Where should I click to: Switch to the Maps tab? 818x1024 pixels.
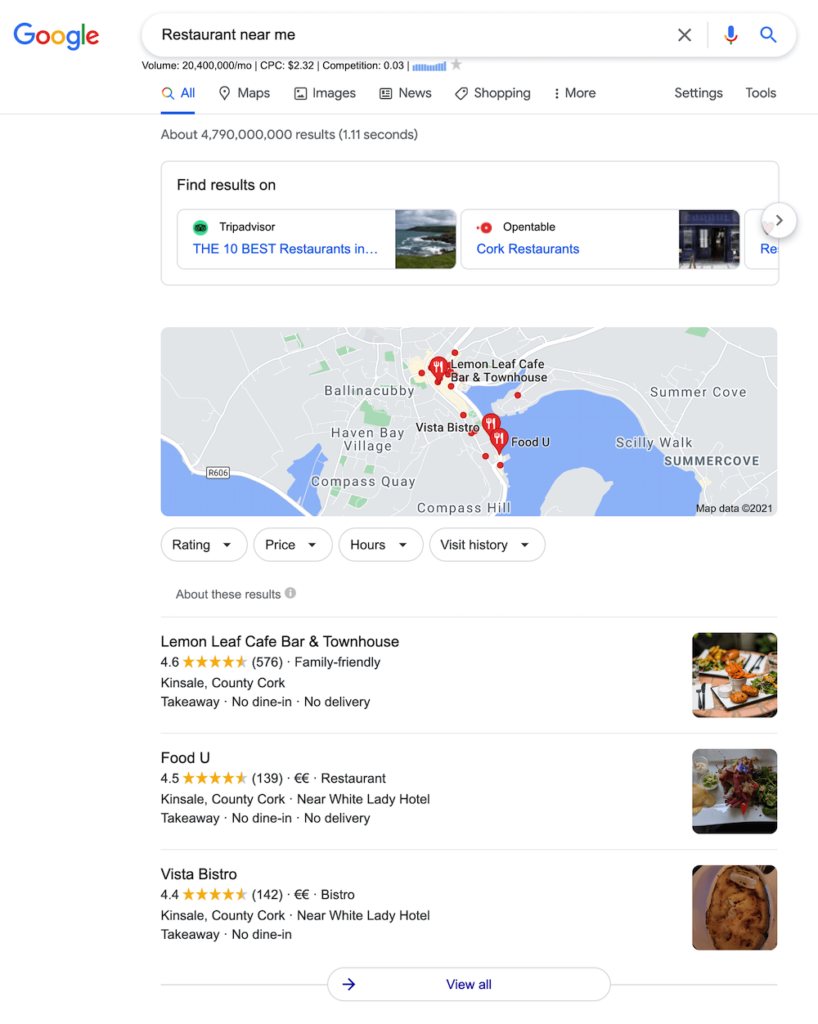[x=244, y=93]
